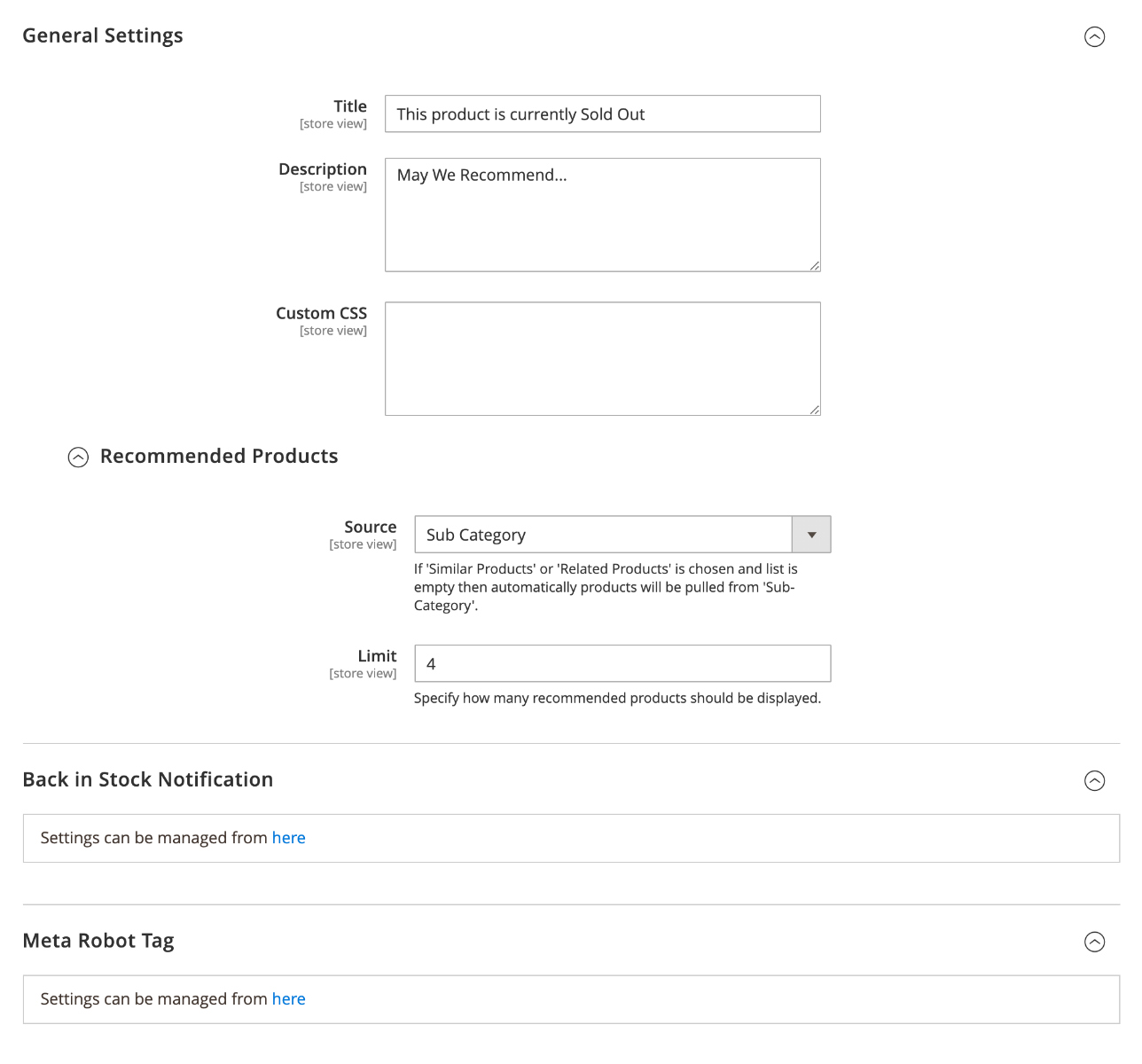Collapse the Back in Stock Notification arrow
The width and height of the screenshot is (1142, 1064).
tap(1095, 780)
